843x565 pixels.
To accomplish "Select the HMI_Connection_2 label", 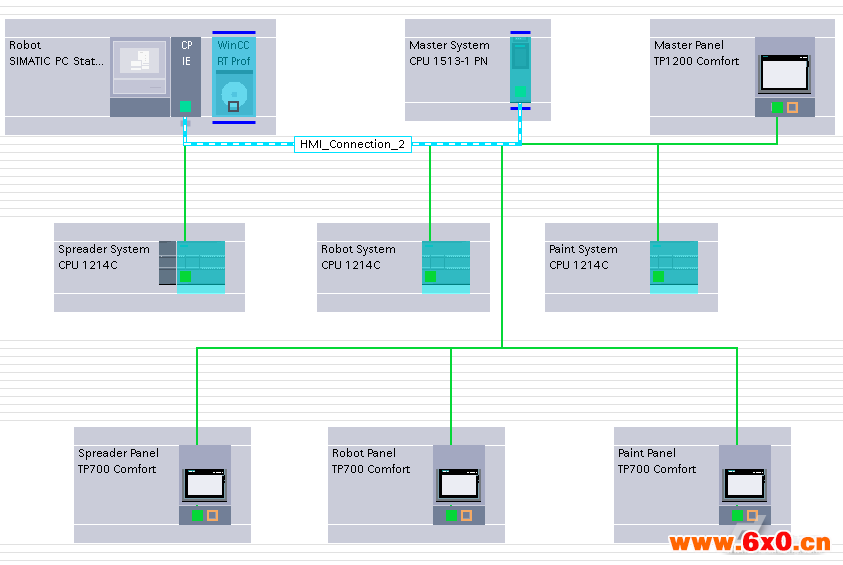I will [353, 144].
